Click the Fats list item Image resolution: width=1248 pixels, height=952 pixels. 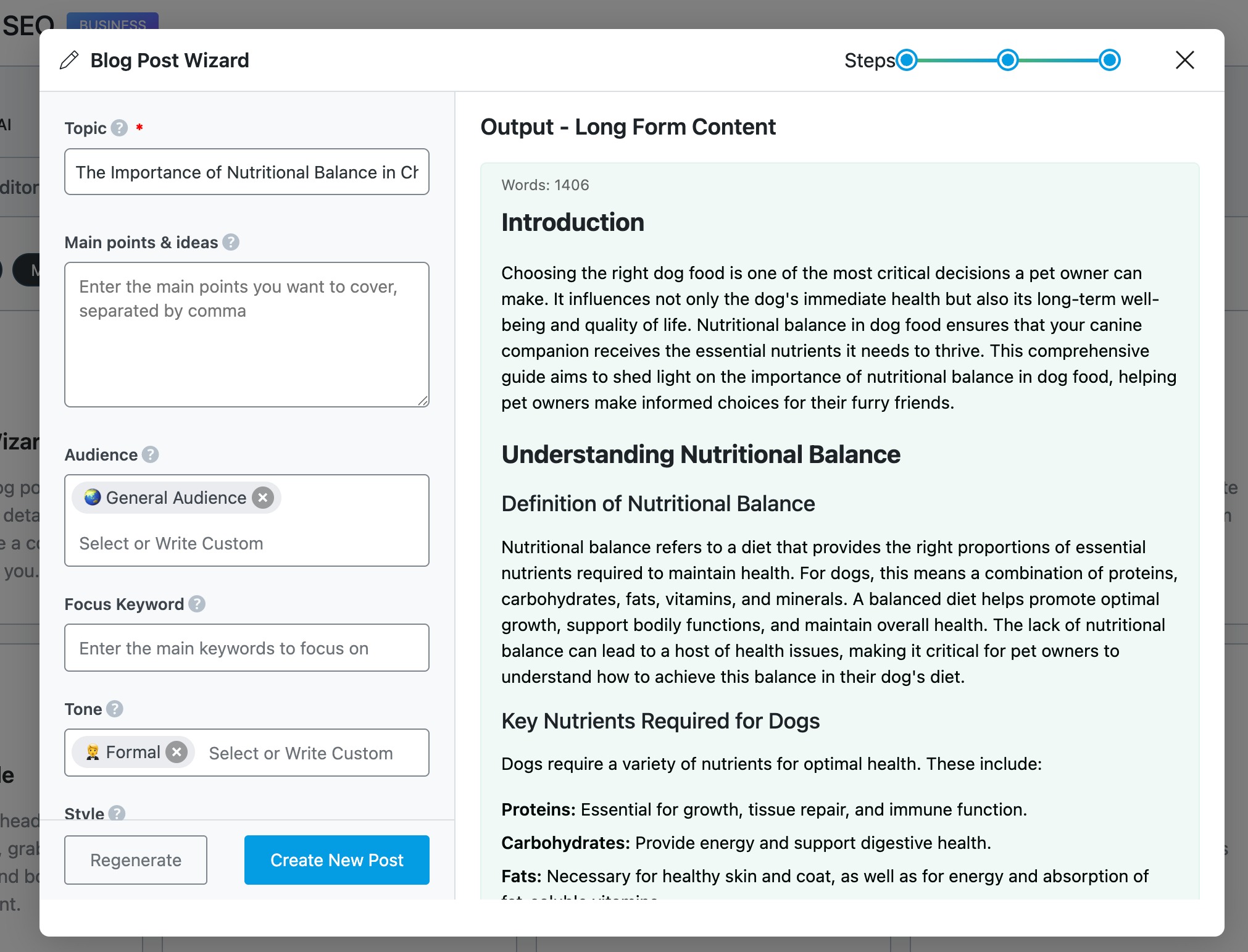[825, 887]
